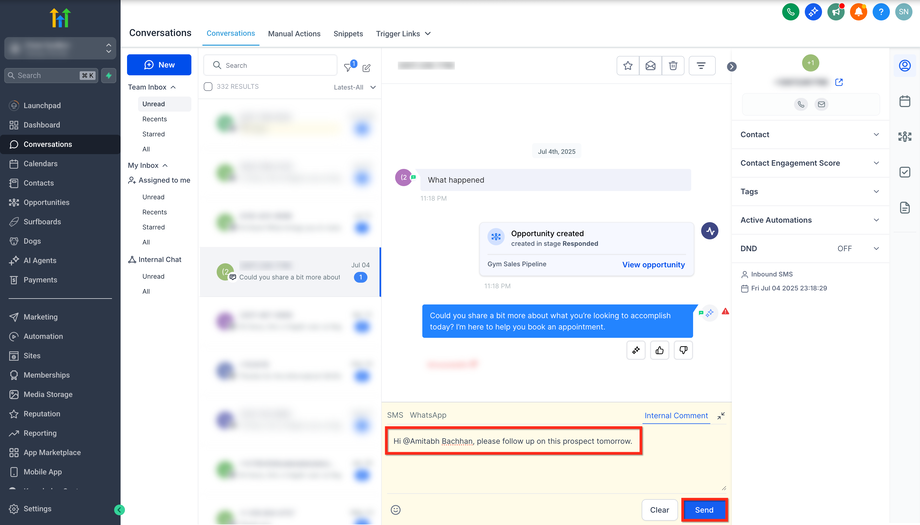The width and height of the screenshot is (920, 525).
Task: Star this conversation using the star icon
Action: [628, 66]
